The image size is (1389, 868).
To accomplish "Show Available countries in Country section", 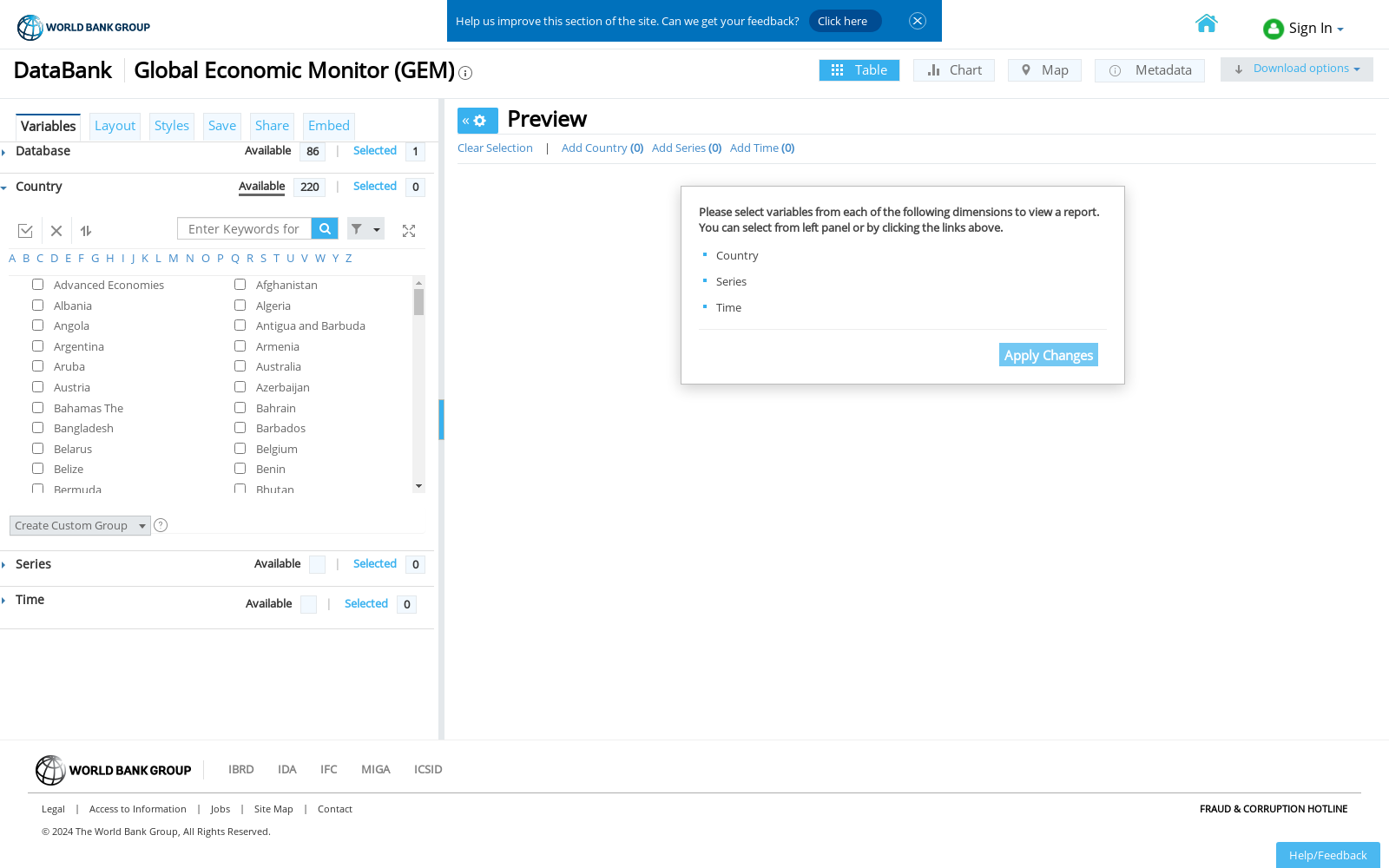I will pyautogui.click(x=261, y=187).
